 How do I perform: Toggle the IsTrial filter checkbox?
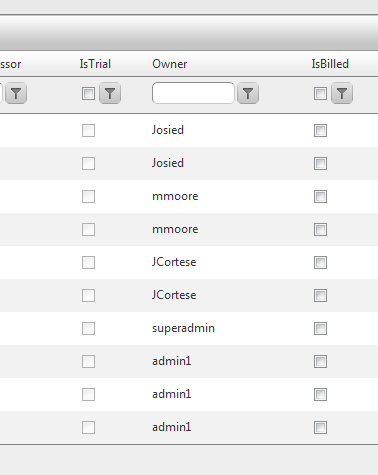click(88, 93)
